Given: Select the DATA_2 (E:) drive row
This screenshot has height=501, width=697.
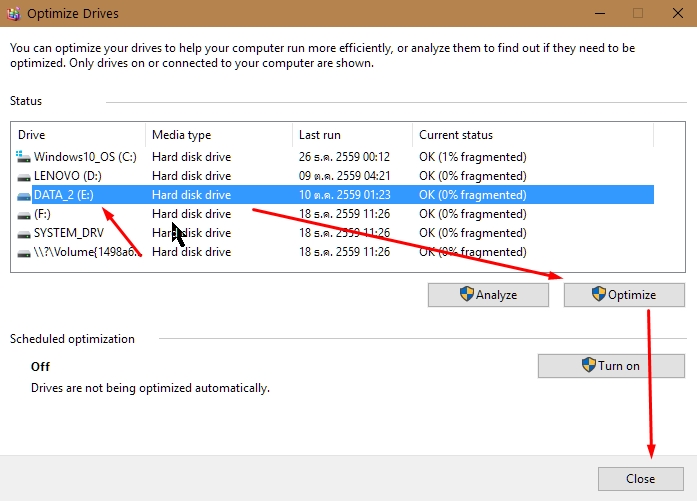Looking at the screenshot, I should (333, 195).
